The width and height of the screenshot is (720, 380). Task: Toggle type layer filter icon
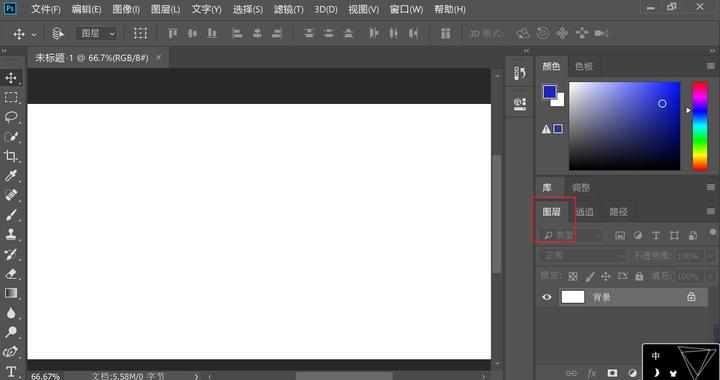click(656, 235)
